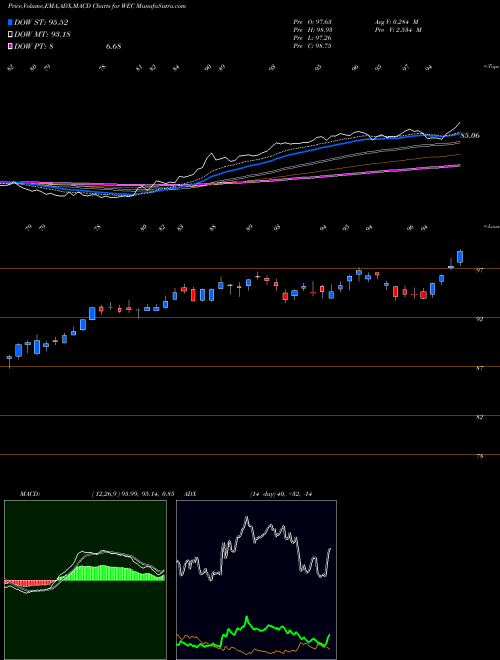Click the white DOW MT legend swatch
This screenshot has height=660, width=500.
[x=10, y=35]
